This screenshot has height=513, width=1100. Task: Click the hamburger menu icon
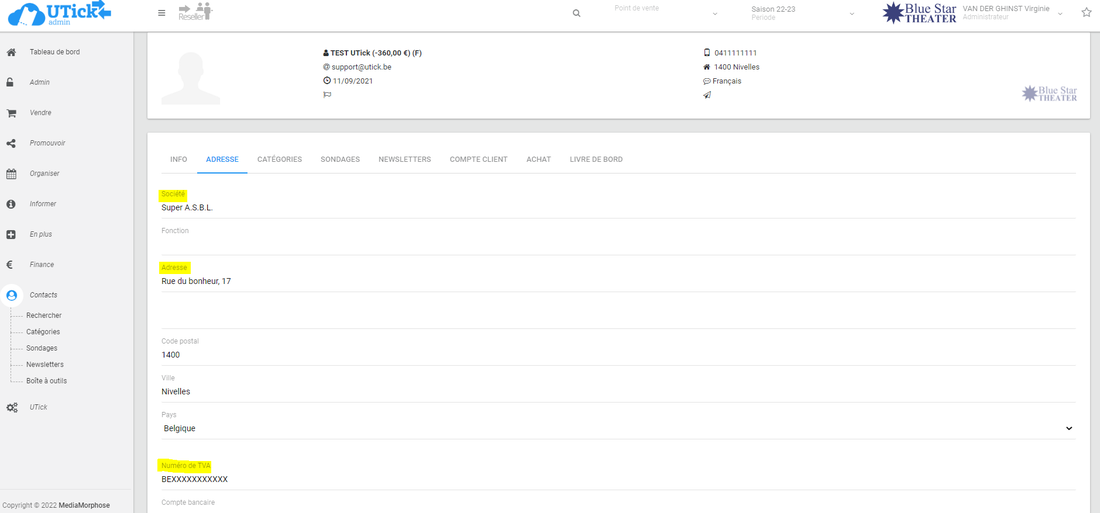162,13
